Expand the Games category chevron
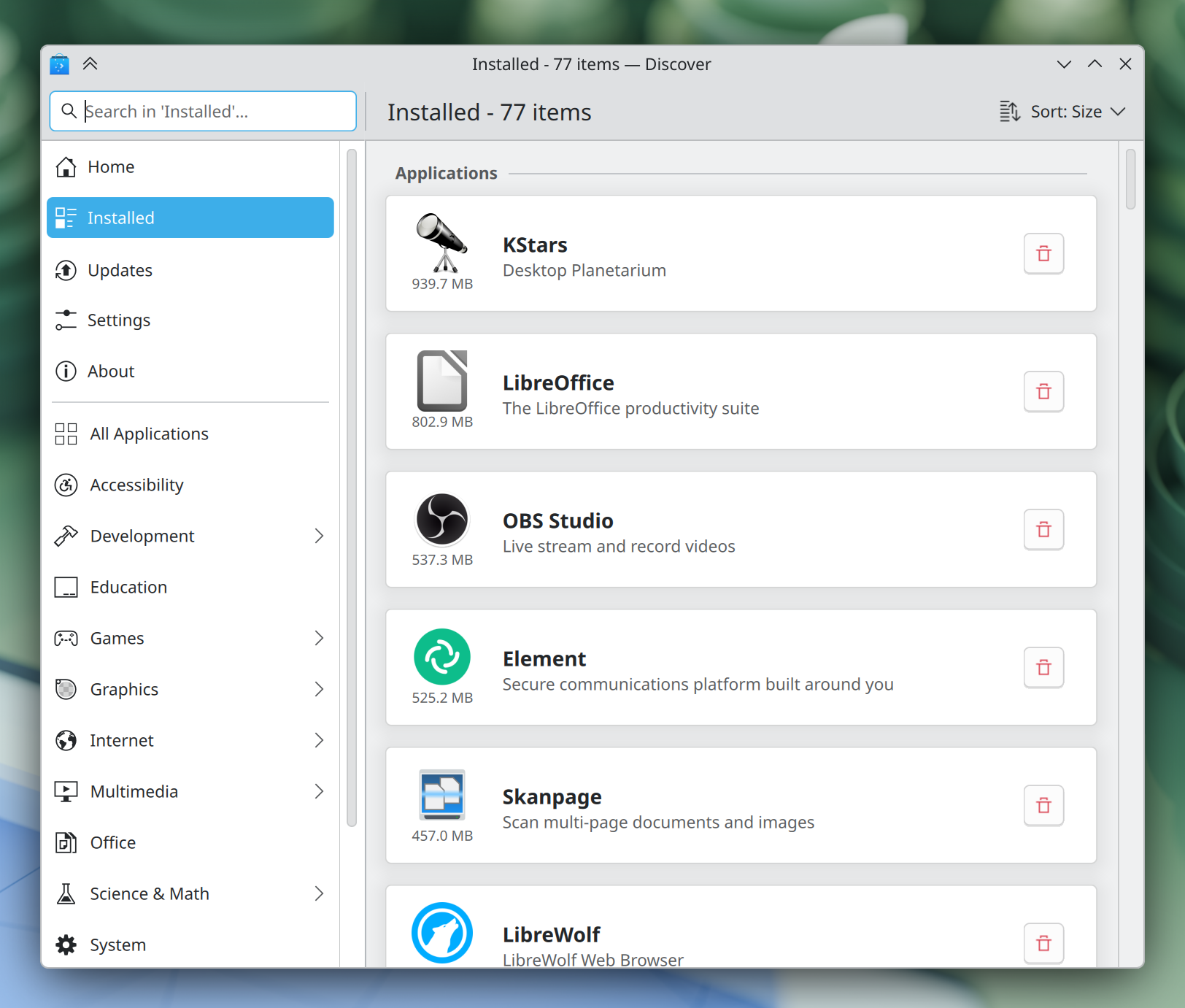1185x1008 pixels. click(x=319, y=638)
